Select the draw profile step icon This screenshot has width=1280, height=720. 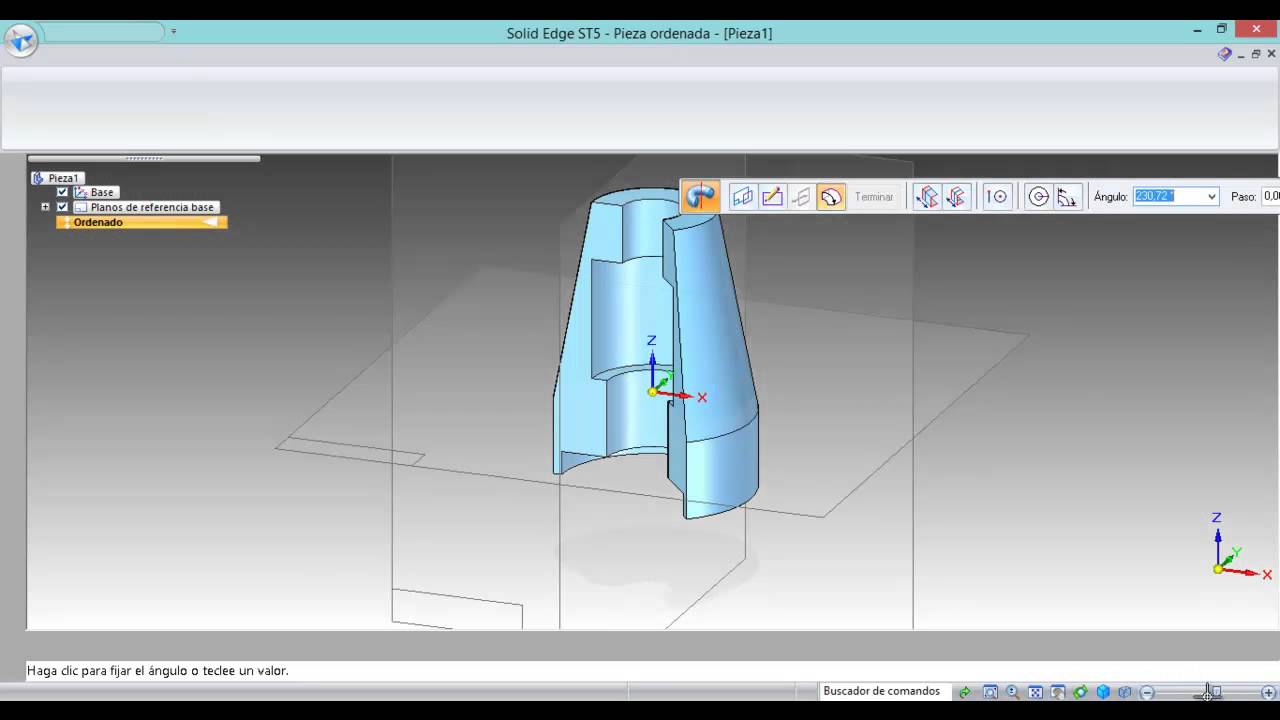[x=772, y=197]
